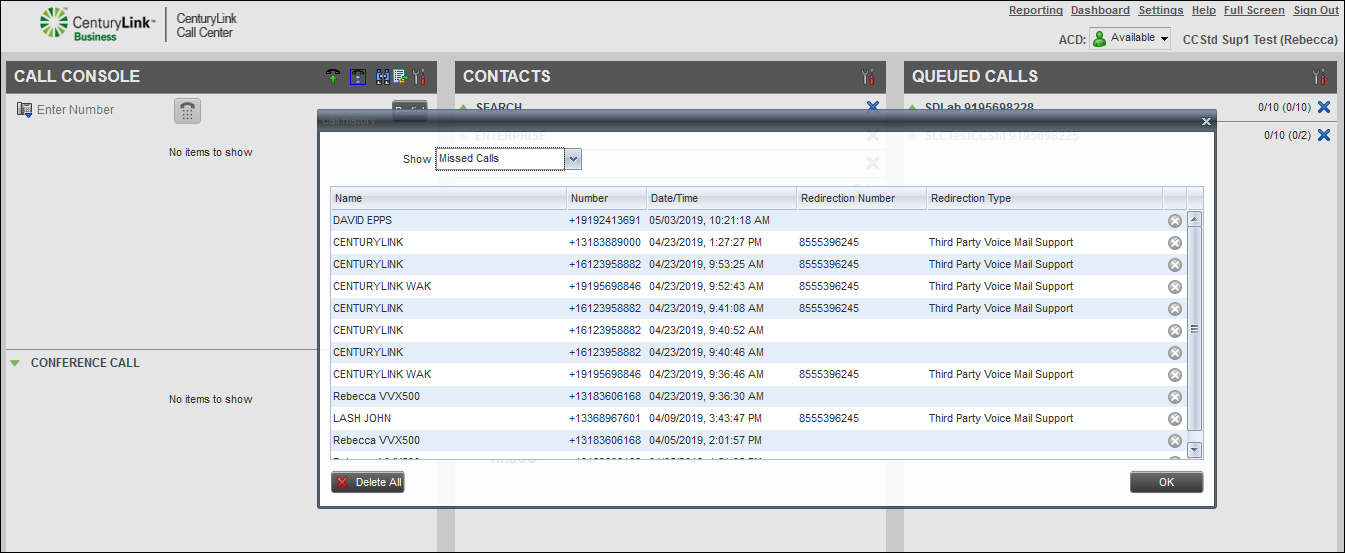1345x553 pixels.
Task: Open Queued Calls panel options wrench icon
Action: [1319, 77]
